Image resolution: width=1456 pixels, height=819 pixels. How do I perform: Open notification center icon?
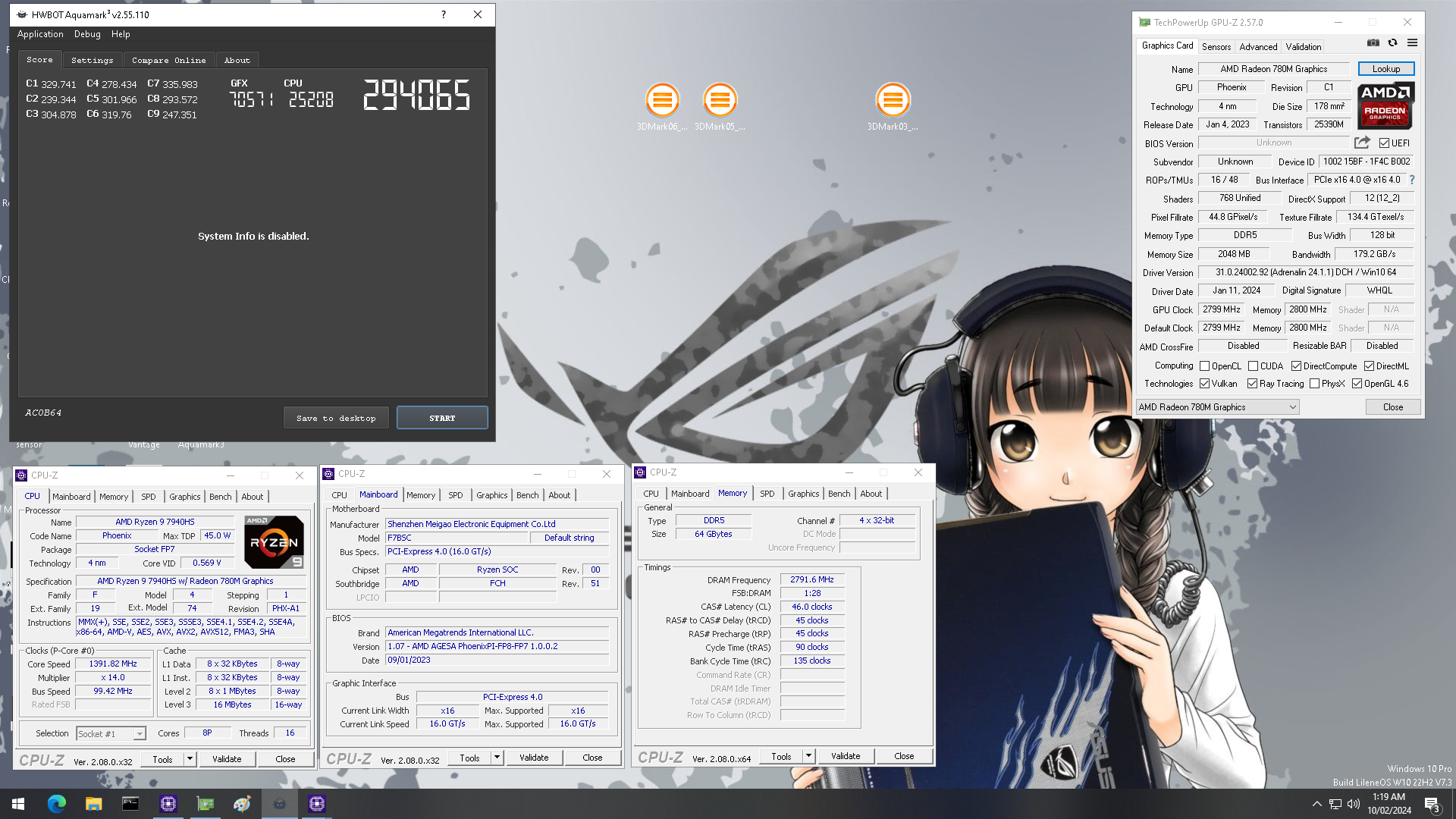pyautogui.click(x=1432, y=805)
